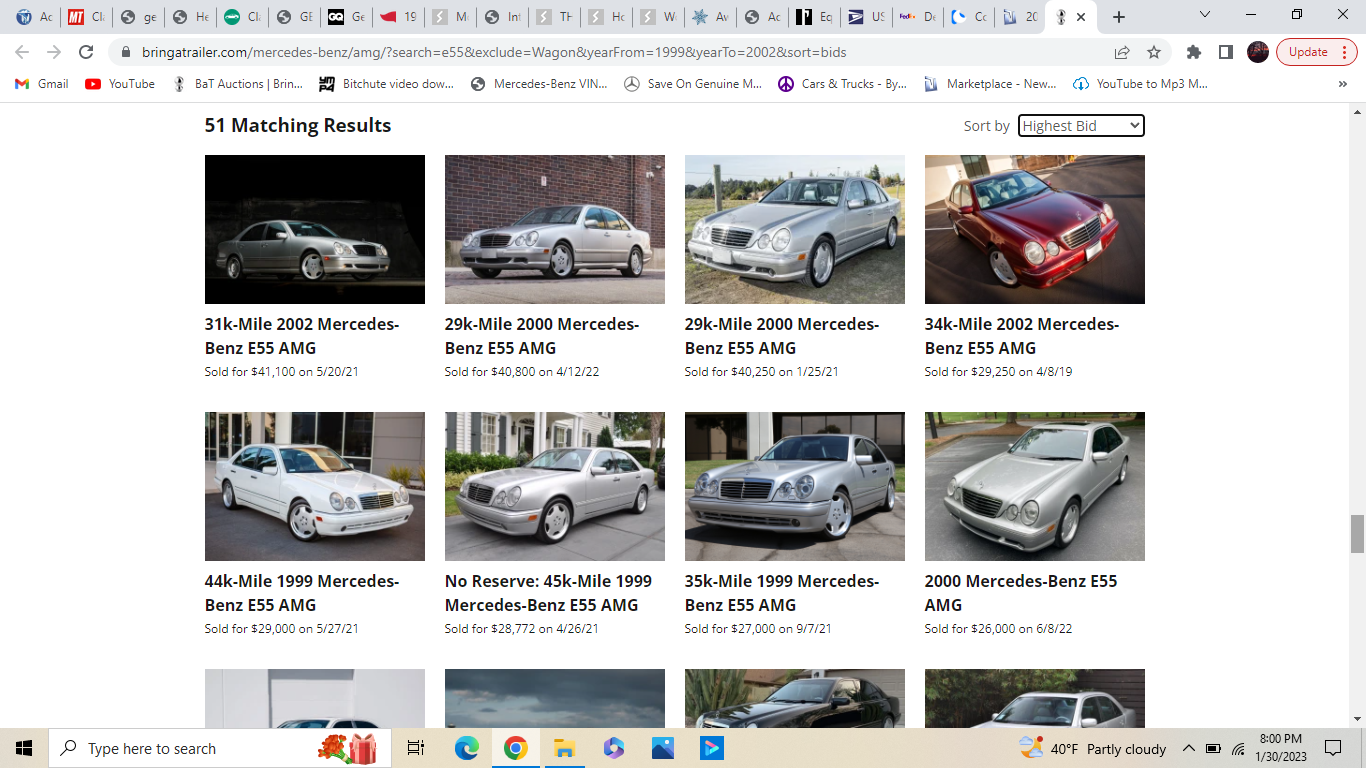Open the Marketplace bookmark
This screenshot has width=1366, height=768.
click(990, 84)
